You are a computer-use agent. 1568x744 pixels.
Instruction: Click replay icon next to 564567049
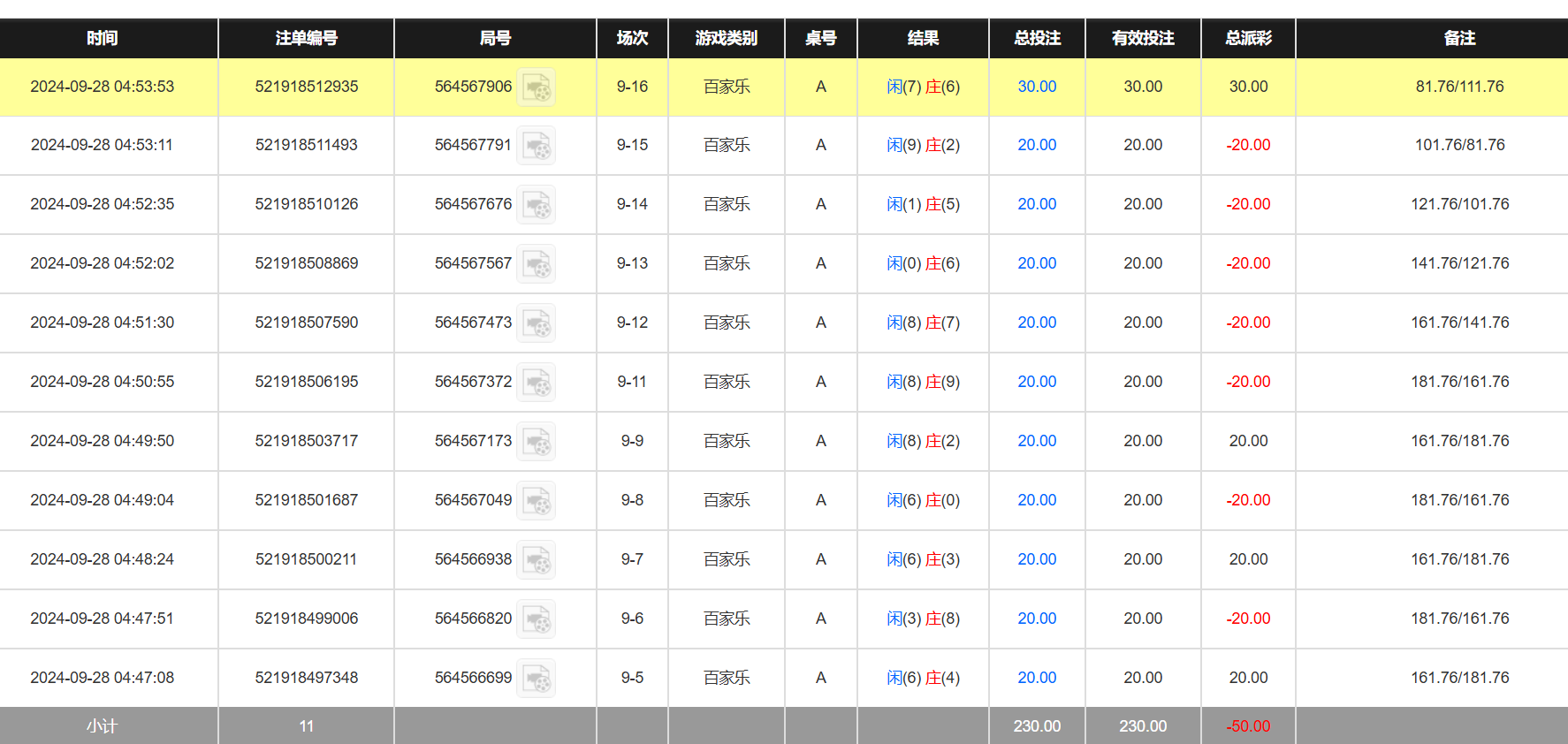pyautogui.click(x=536, y=501)
